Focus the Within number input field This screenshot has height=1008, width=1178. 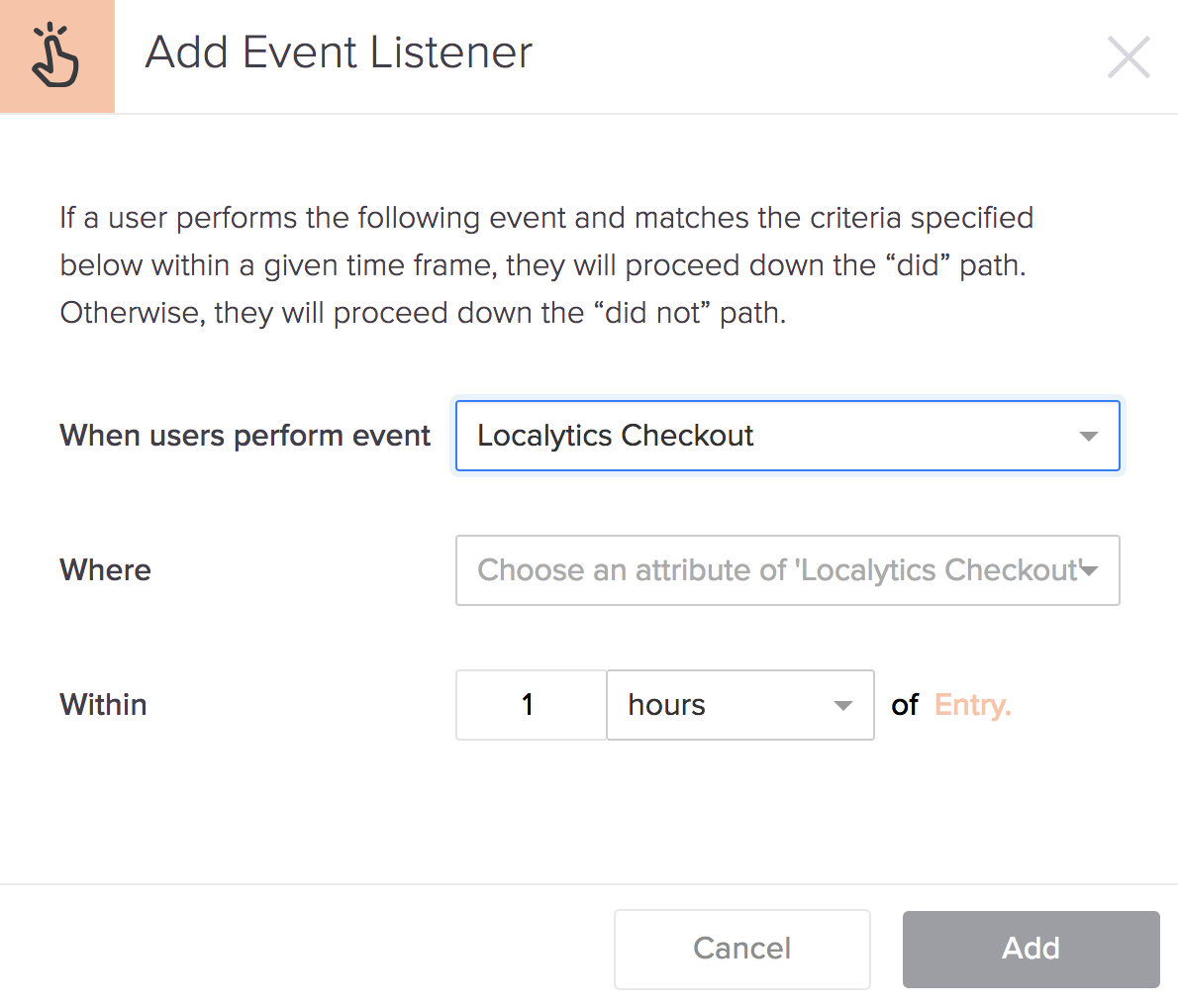coord(531,705)
